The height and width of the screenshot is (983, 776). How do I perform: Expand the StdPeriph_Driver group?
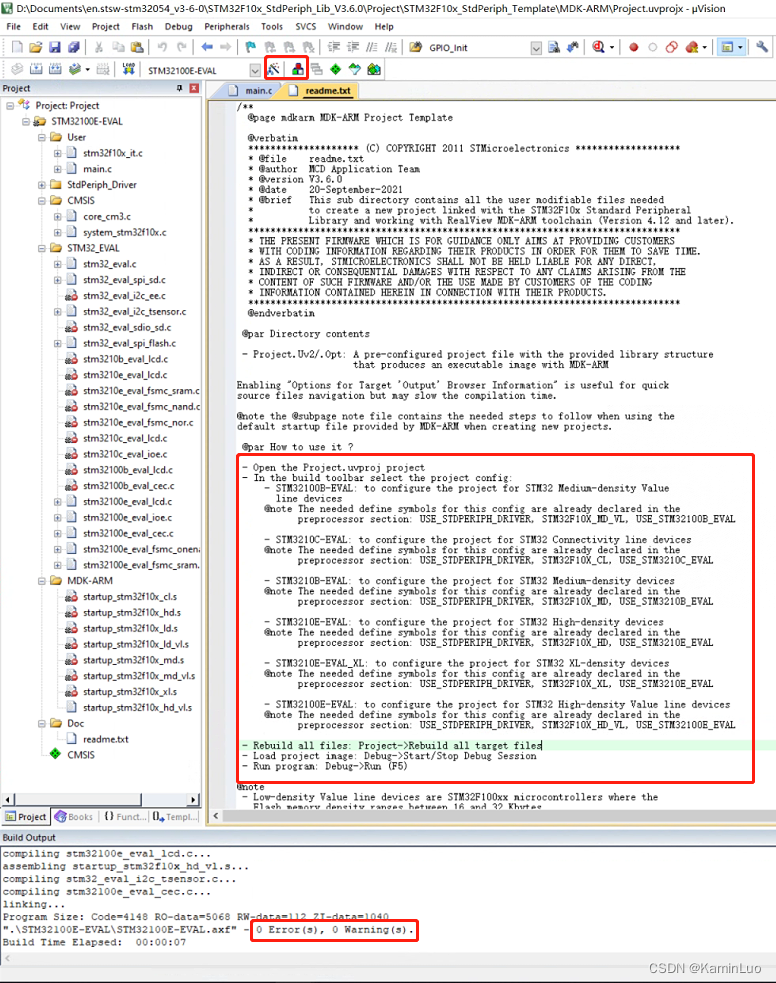click(41, 184)
